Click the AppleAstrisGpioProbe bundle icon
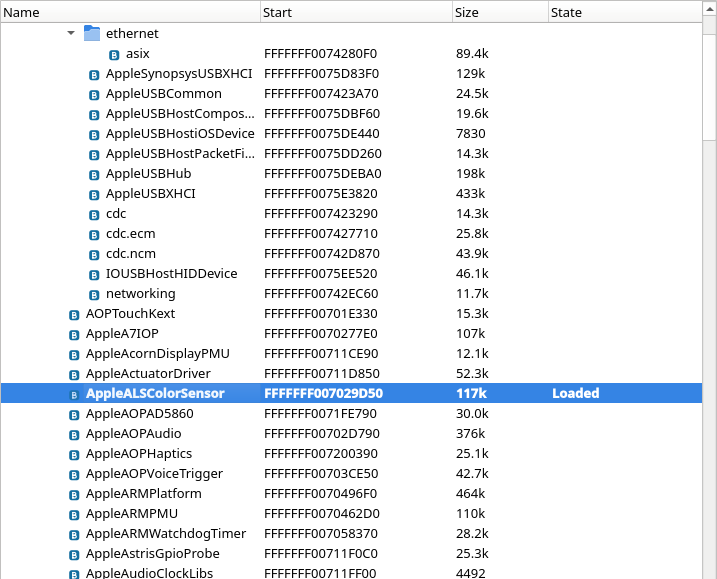The height and width of the screenshot is (579, 717). pyautogui.click(x=74, y=555)
